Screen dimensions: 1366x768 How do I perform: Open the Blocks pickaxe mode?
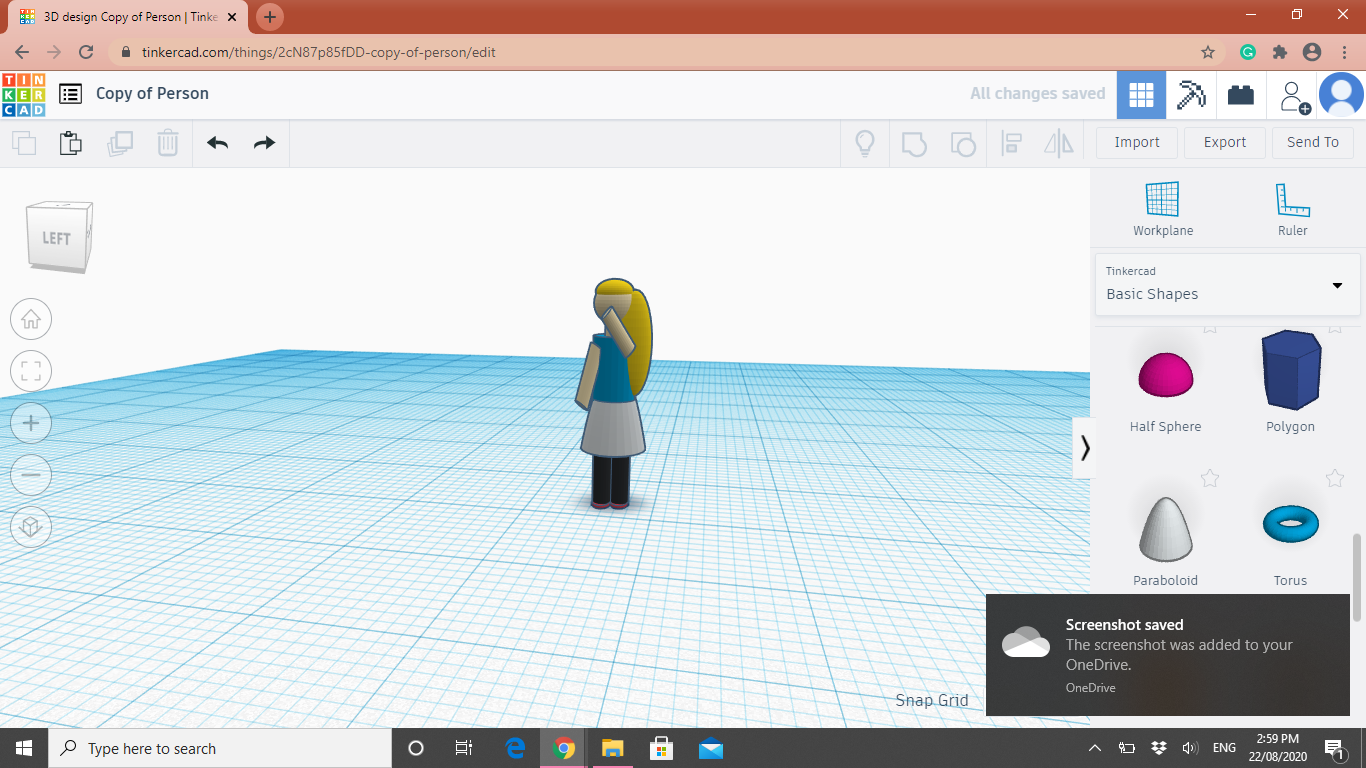pyautogui.click(x=1191, y=95)
